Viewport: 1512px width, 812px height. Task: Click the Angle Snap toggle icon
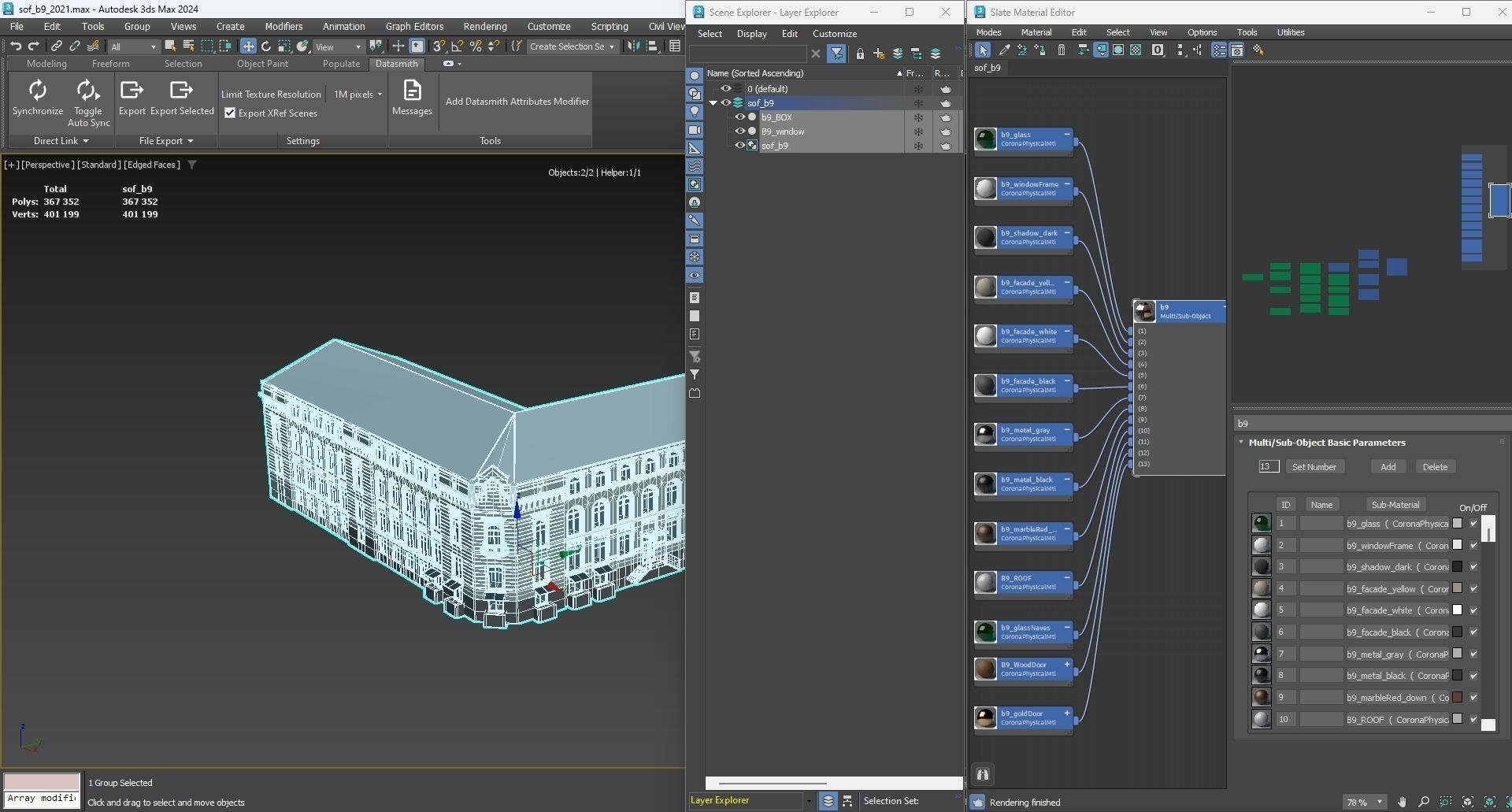457,46
